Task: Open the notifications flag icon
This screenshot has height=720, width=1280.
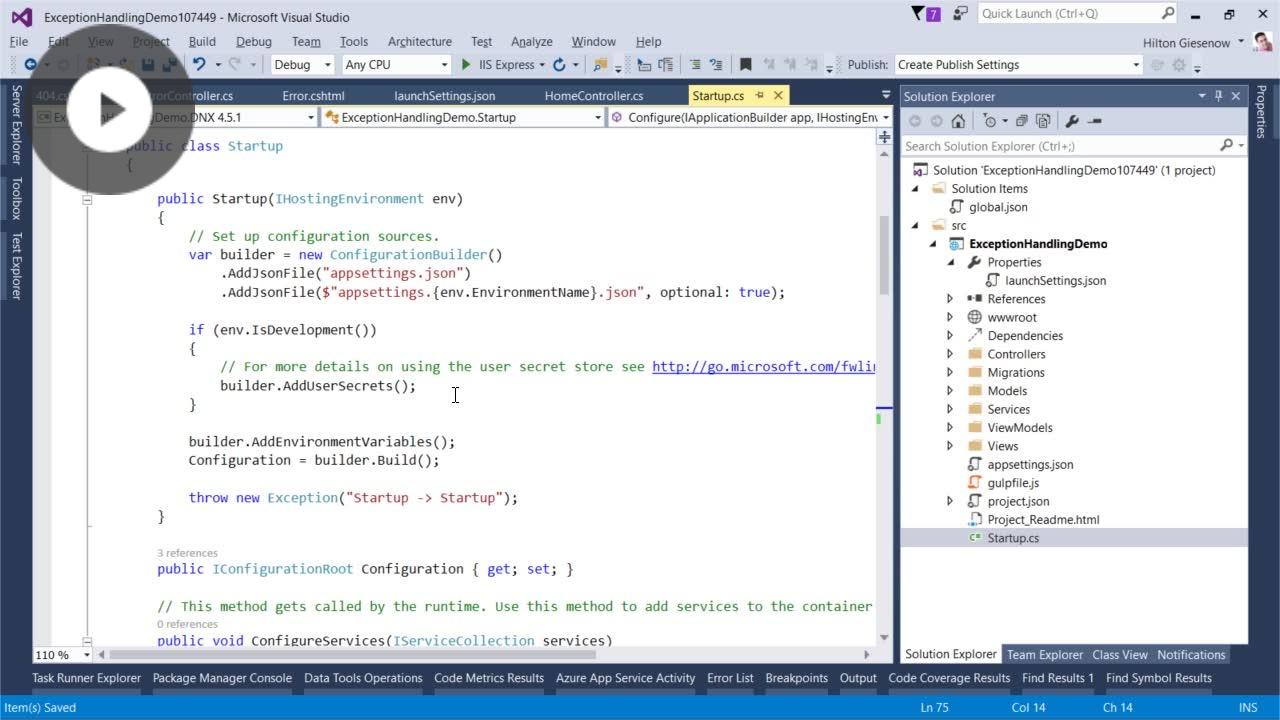Action: [x=919, y=14]
